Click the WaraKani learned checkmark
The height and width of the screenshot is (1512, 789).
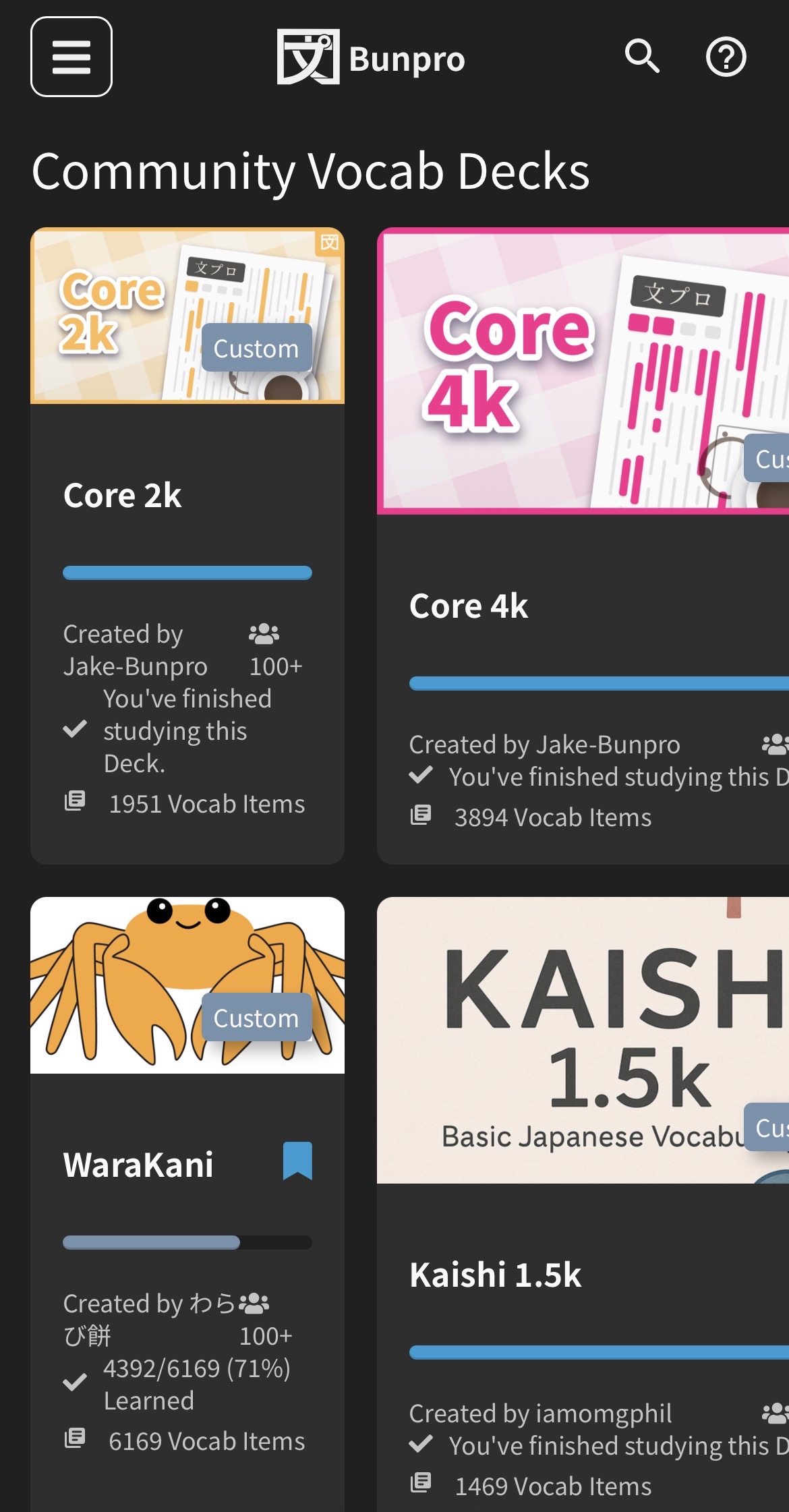pyautogui.click(x=75, y=1383)
